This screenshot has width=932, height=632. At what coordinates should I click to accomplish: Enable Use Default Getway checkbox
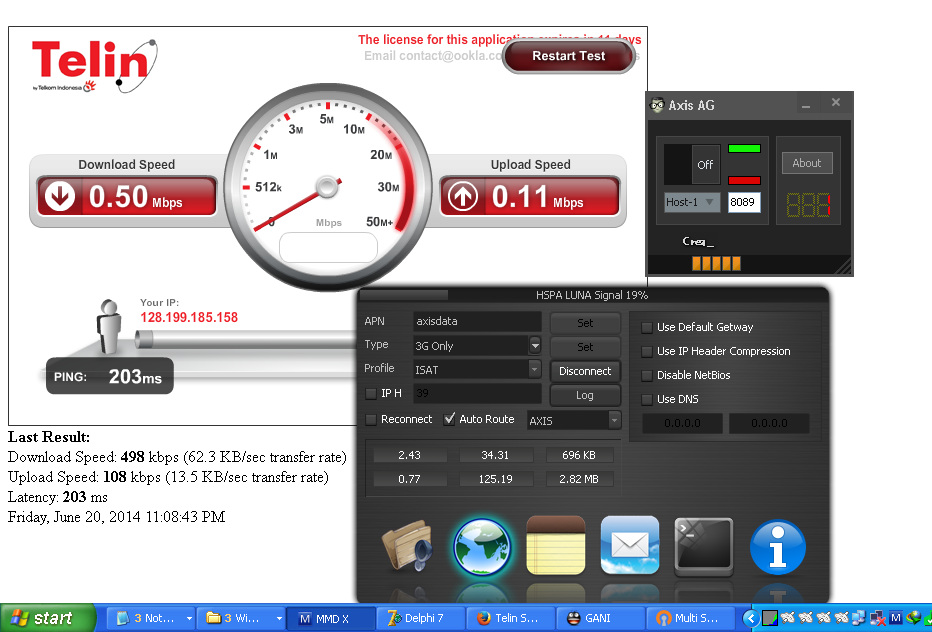647,328
